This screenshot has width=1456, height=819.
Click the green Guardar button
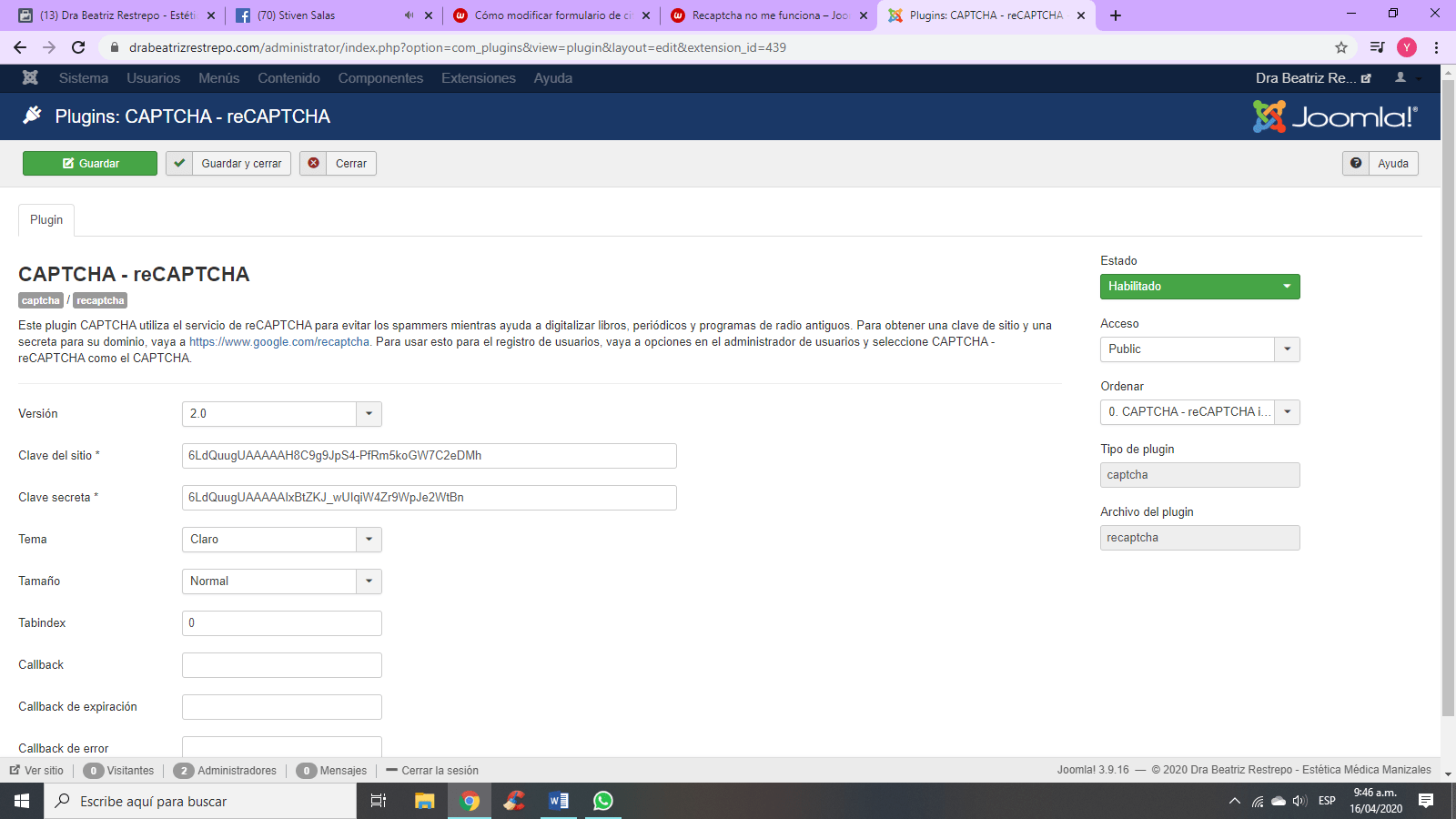click(90, 163)
